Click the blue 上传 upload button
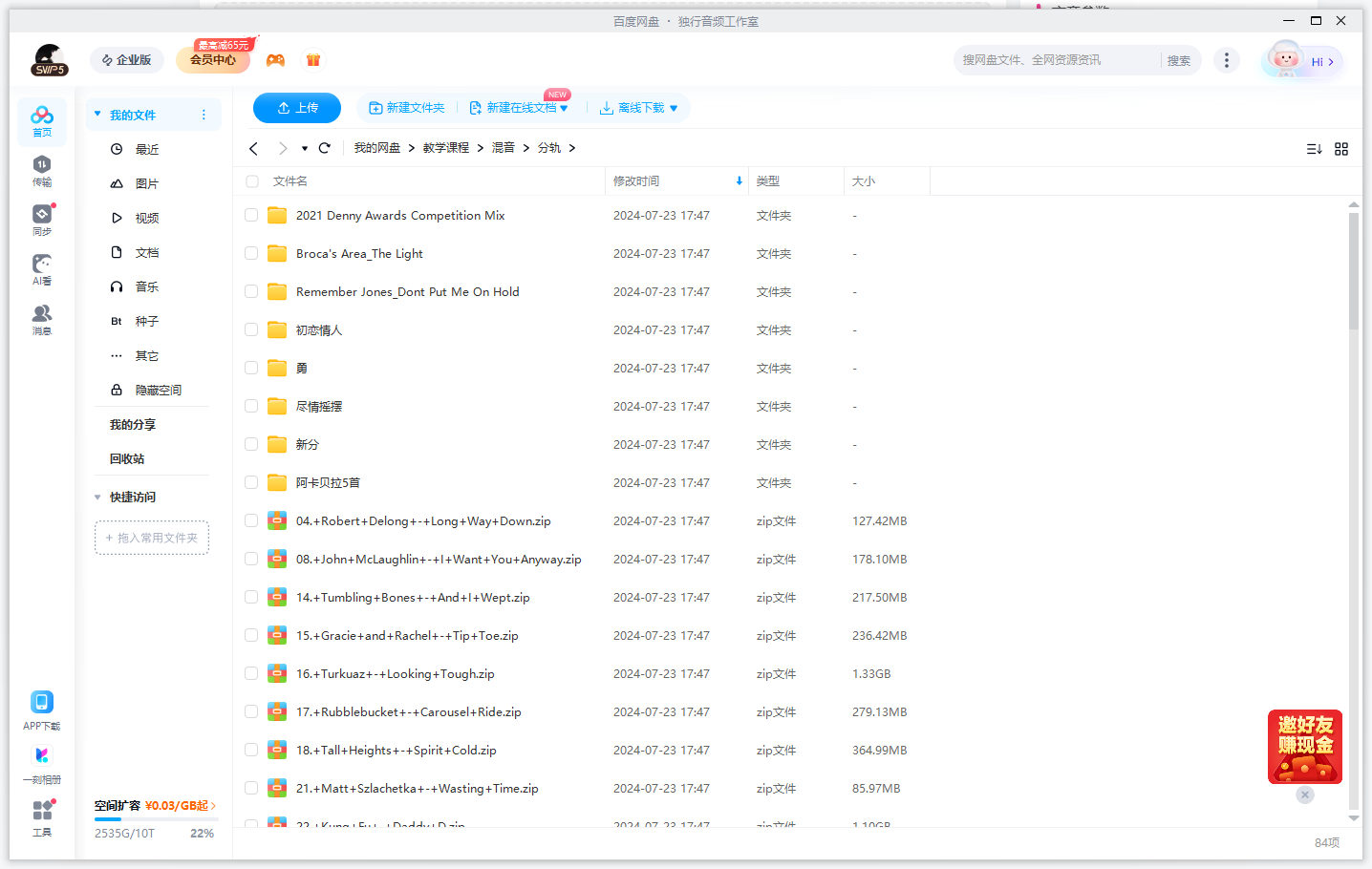The image size is (1372, 869). click(x=297, y=108)
